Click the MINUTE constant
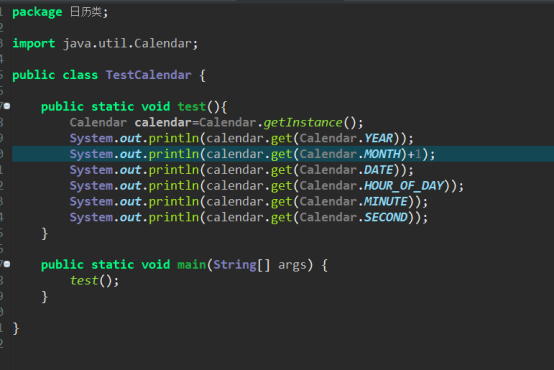The width and height of the screenshot is (554, 370). click(386, 201)
